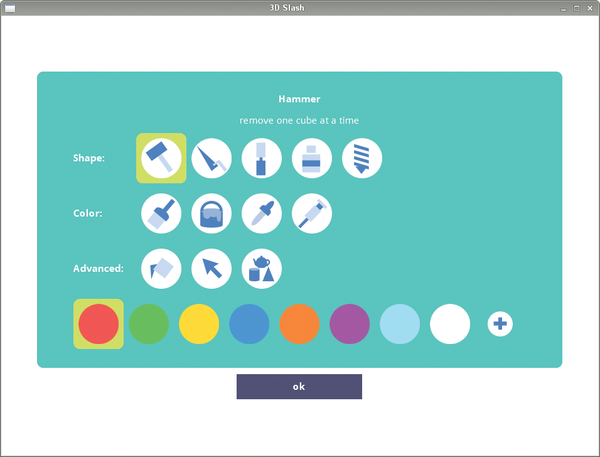This screenshot has width=600, height=457.
Task: Click the 'Color:' label
Action: [x=88, y=213]
